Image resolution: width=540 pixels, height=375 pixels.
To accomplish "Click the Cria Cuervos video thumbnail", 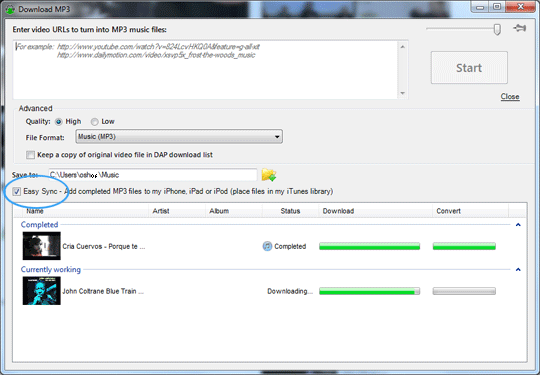I will coord(42,246).
